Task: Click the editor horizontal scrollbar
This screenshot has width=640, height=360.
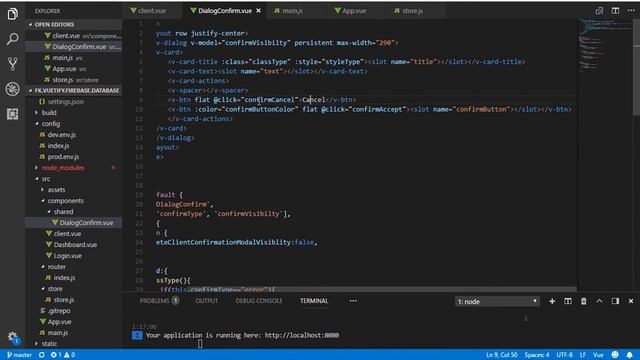Action: [350, 289]
